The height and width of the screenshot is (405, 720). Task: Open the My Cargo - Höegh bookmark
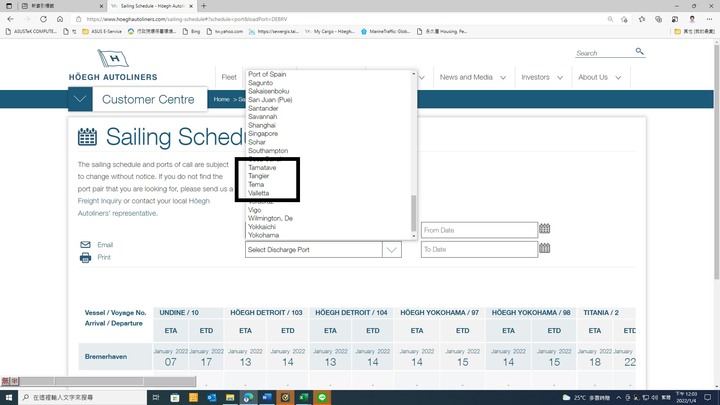(x=330, y=32)
